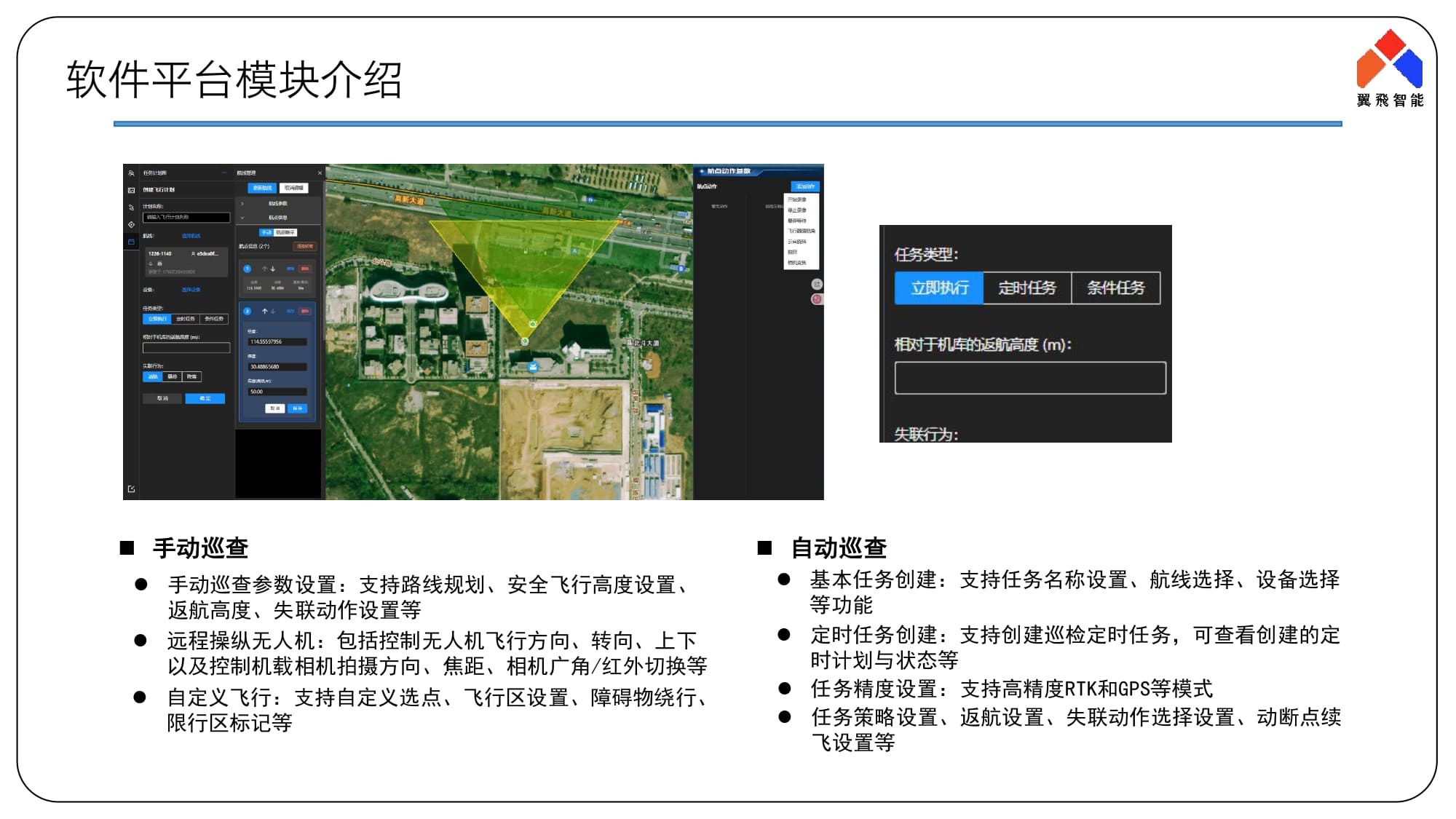Choose 拍照 from the action menu
The width and height of the screenshot is (1456, 819).
pos(793,252)
